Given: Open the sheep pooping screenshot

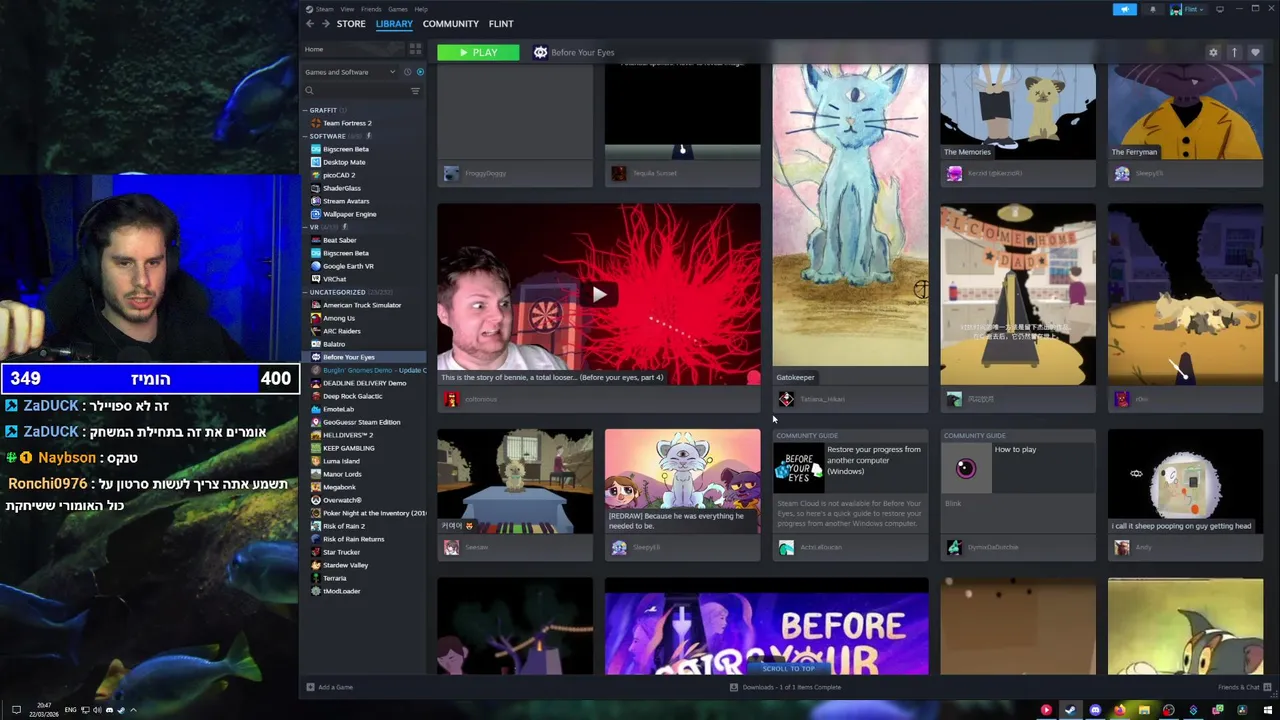Looking at the screenshot, I should tap(1185, 482).
